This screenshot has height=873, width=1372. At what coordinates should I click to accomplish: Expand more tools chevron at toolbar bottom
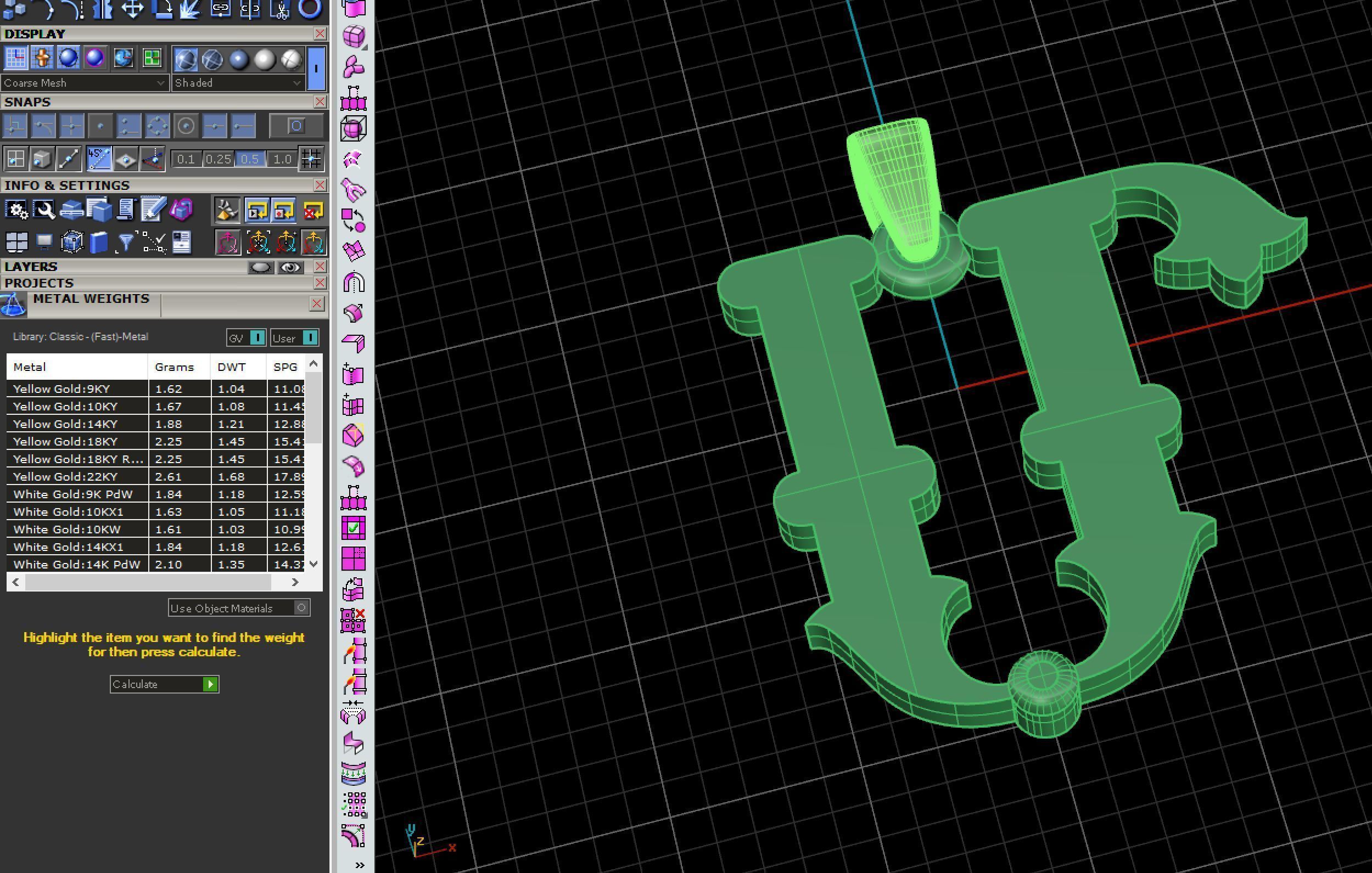(x=360, y=865)
